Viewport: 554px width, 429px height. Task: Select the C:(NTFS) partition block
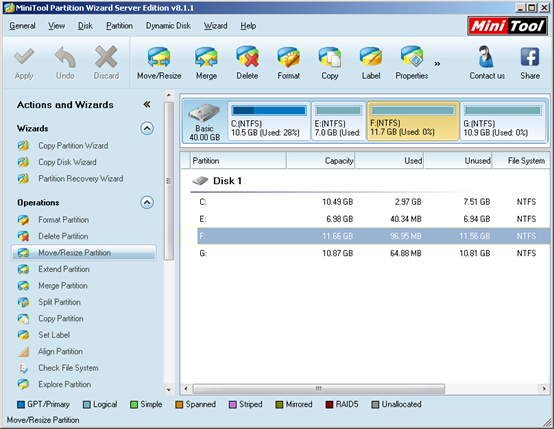pyautogui.click(x=269, y=121)
